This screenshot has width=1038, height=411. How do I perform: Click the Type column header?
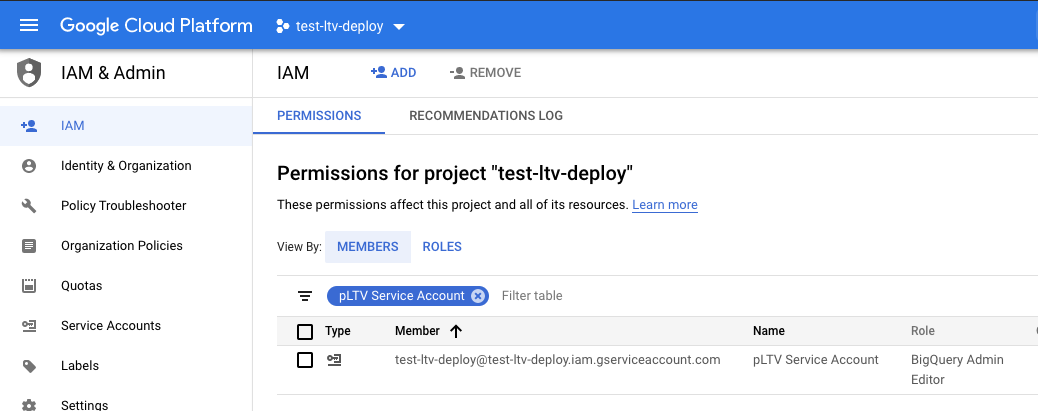tap(338, 331)
